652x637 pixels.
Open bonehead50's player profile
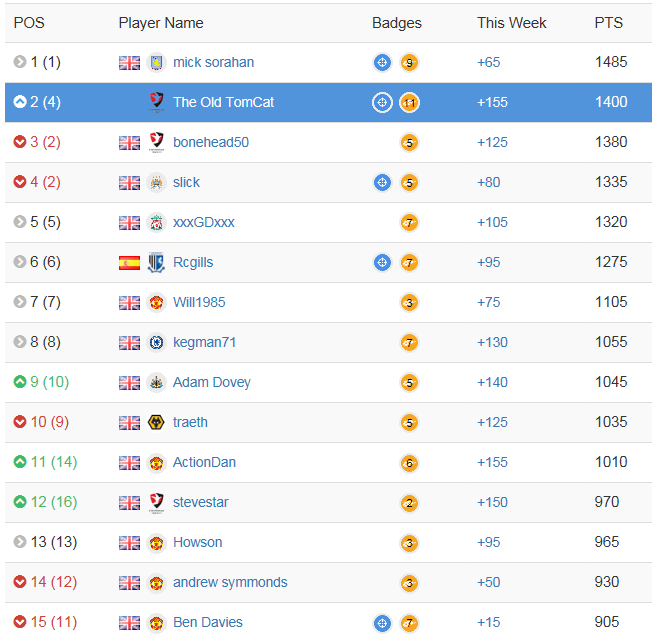(211, 142)
